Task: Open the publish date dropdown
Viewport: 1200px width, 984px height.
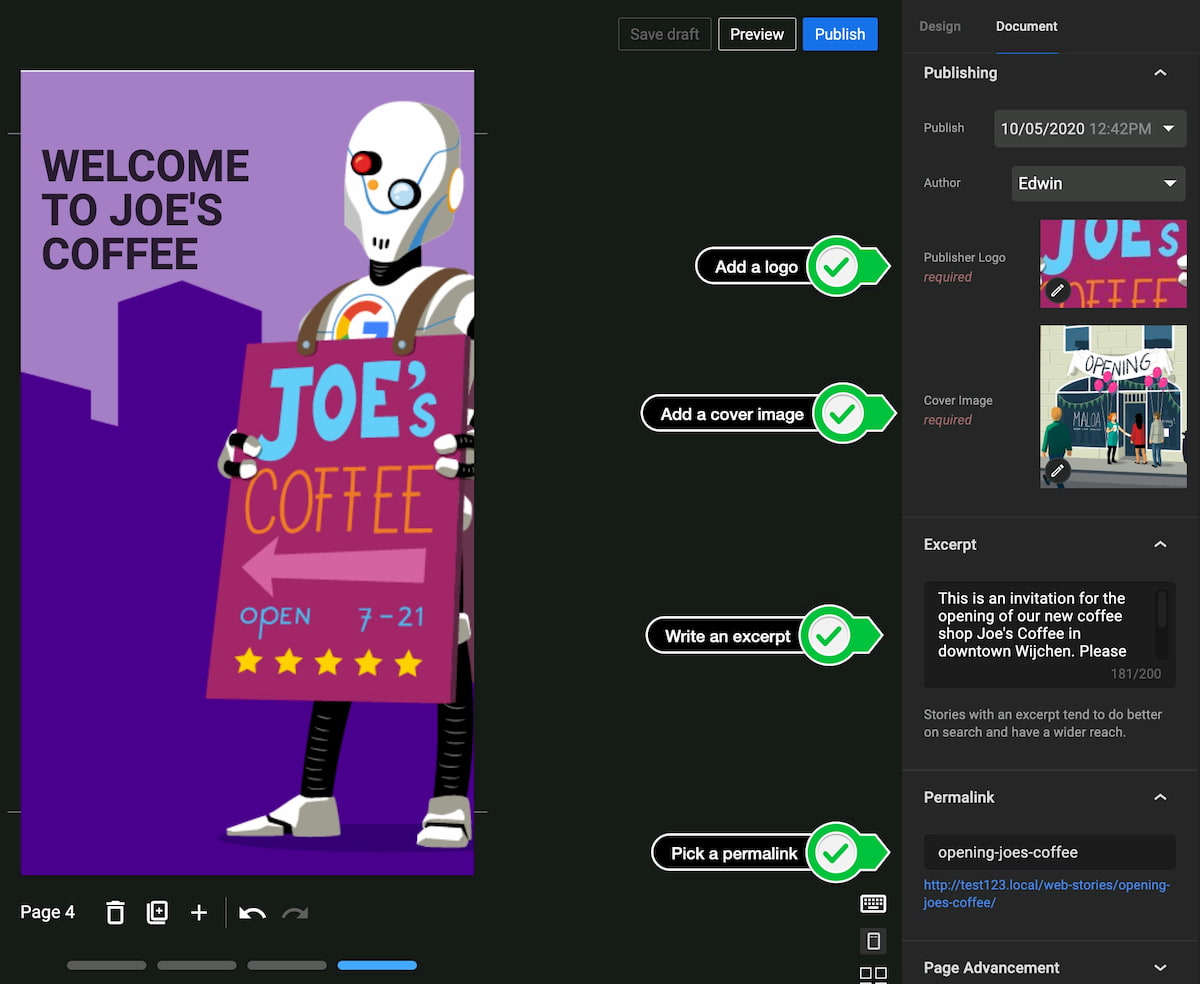Action: (x=1089, y=129)
